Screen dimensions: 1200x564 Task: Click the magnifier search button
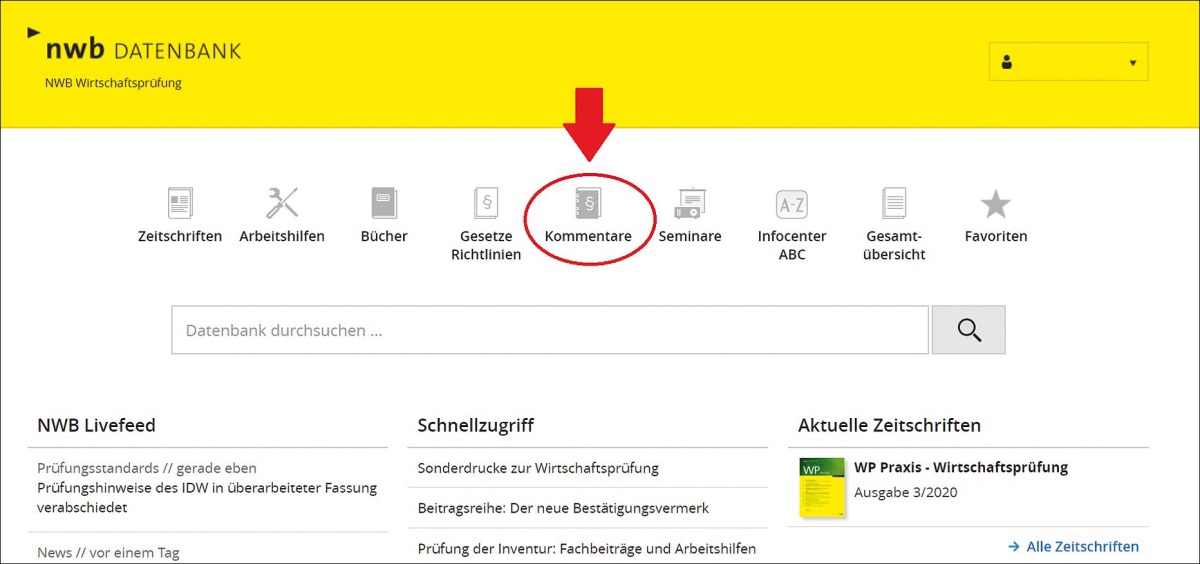click(x=968, y=330)
